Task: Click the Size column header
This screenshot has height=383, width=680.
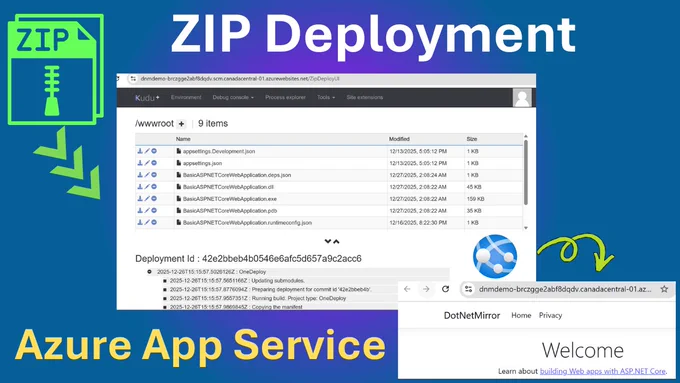Action: [x=472, y=139]
